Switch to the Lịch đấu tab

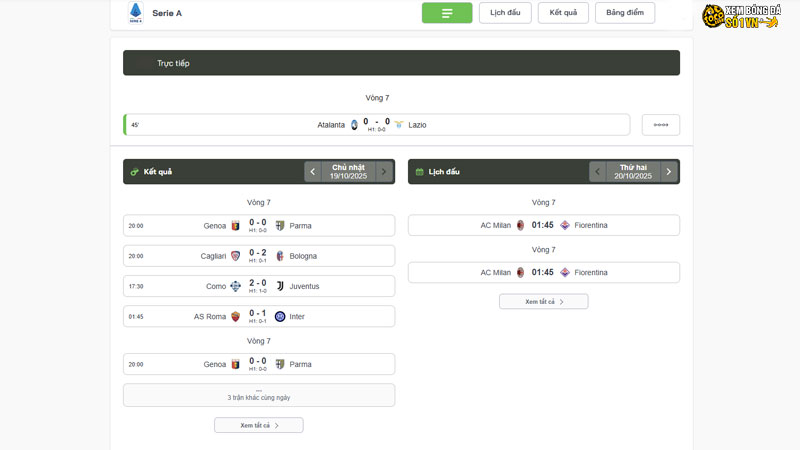click(x=505, y=13)
